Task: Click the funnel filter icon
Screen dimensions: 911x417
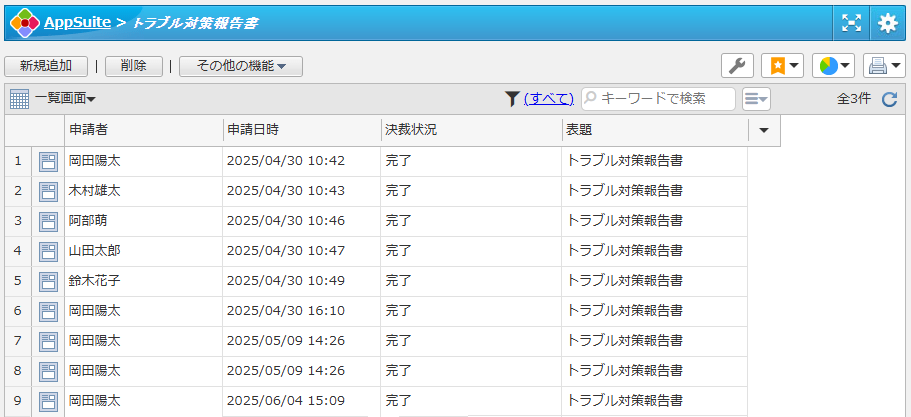Action: pos(512,98)
